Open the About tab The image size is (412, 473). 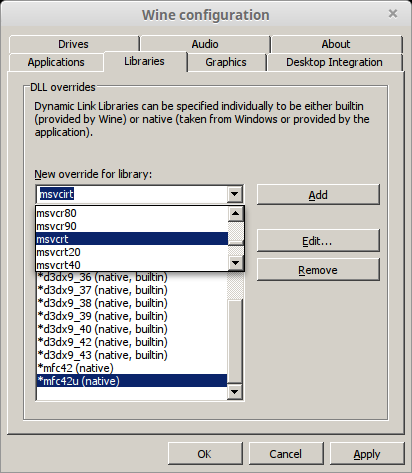336,44
